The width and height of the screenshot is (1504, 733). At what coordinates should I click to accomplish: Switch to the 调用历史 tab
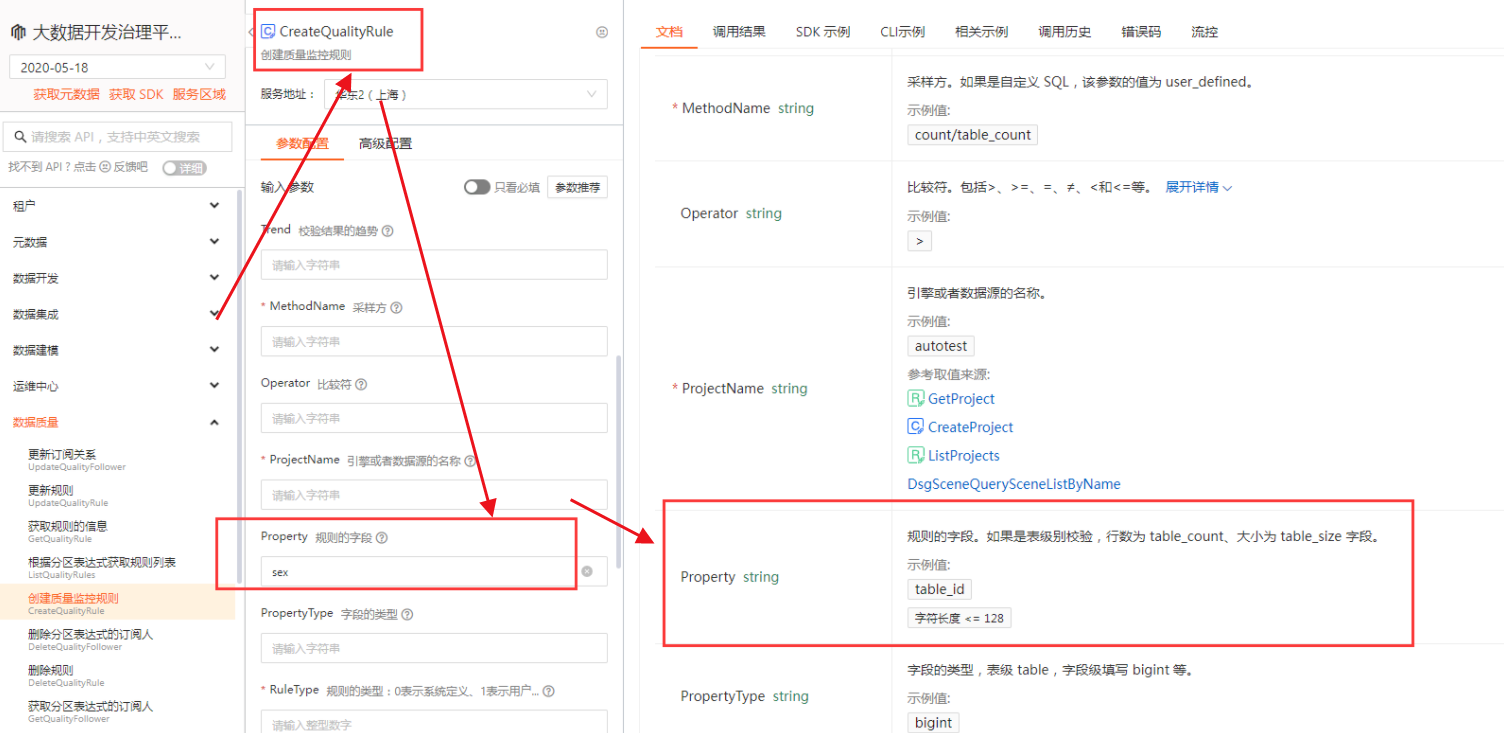[1065, 32]
